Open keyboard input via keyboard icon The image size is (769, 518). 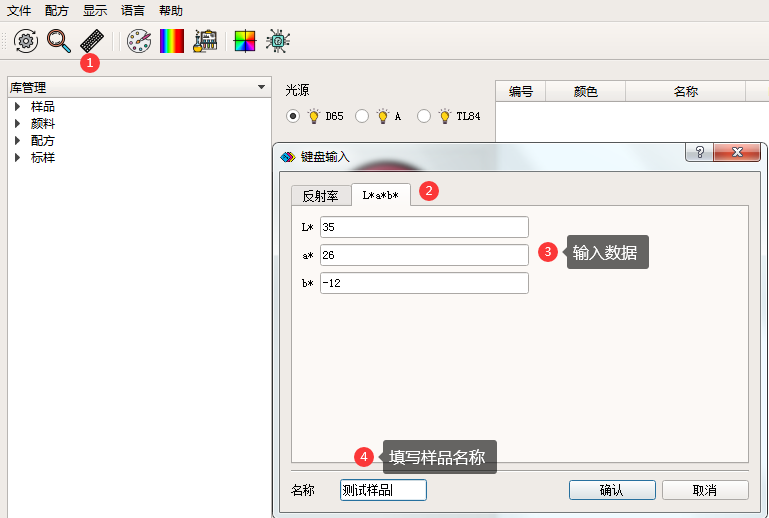tap(92, 41)
